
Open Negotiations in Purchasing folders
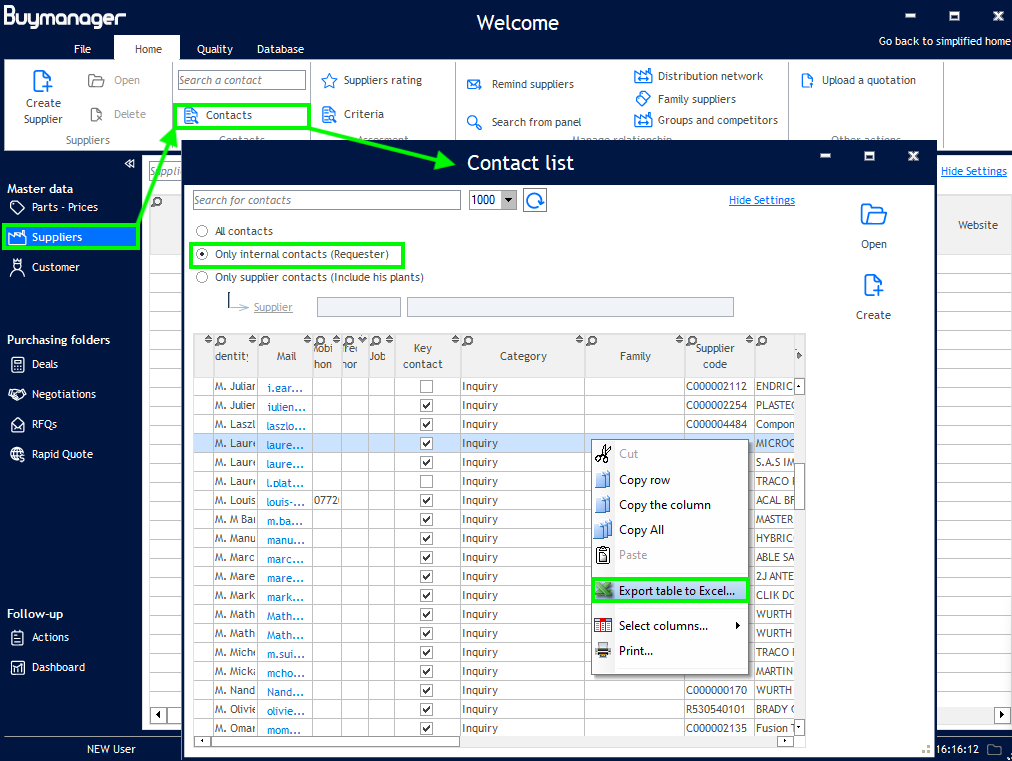point(63,394)
